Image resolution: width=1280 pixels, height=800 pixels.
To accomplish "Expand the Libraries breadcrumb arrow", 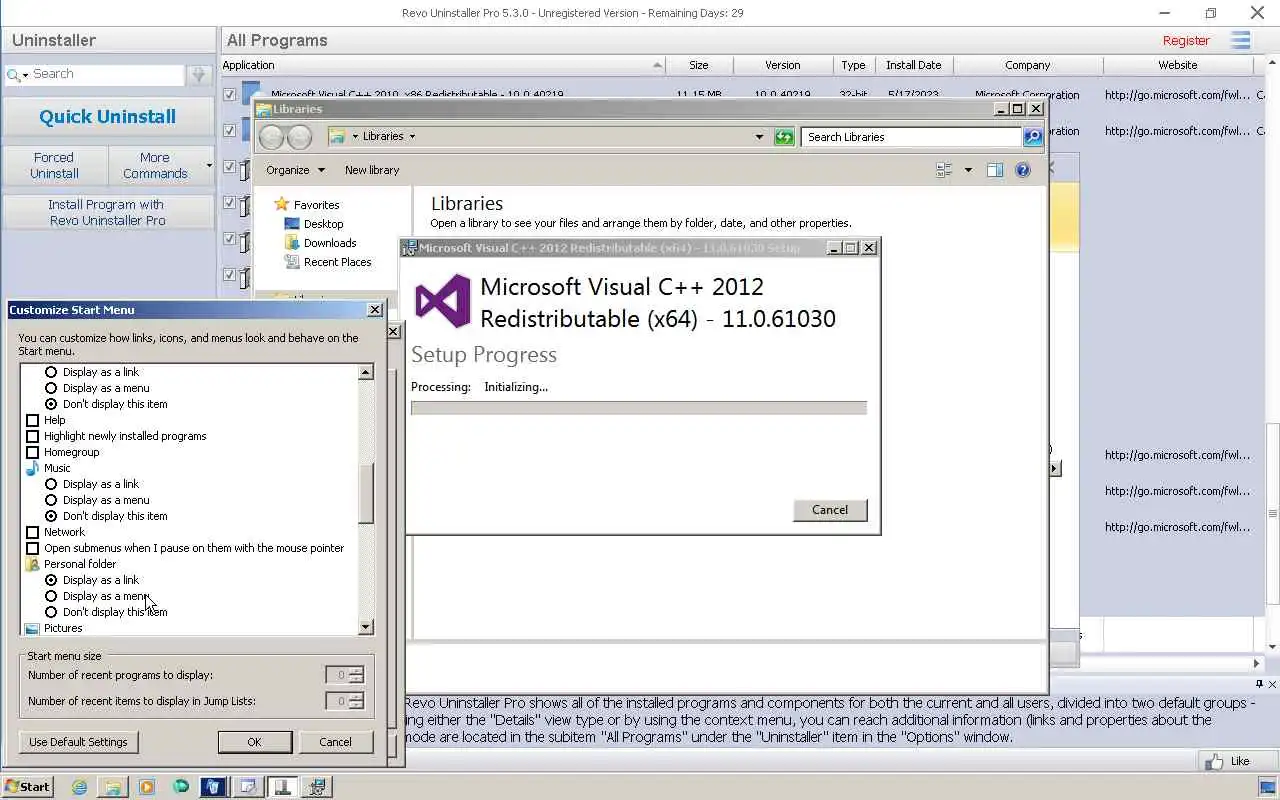I will point(412,137).
